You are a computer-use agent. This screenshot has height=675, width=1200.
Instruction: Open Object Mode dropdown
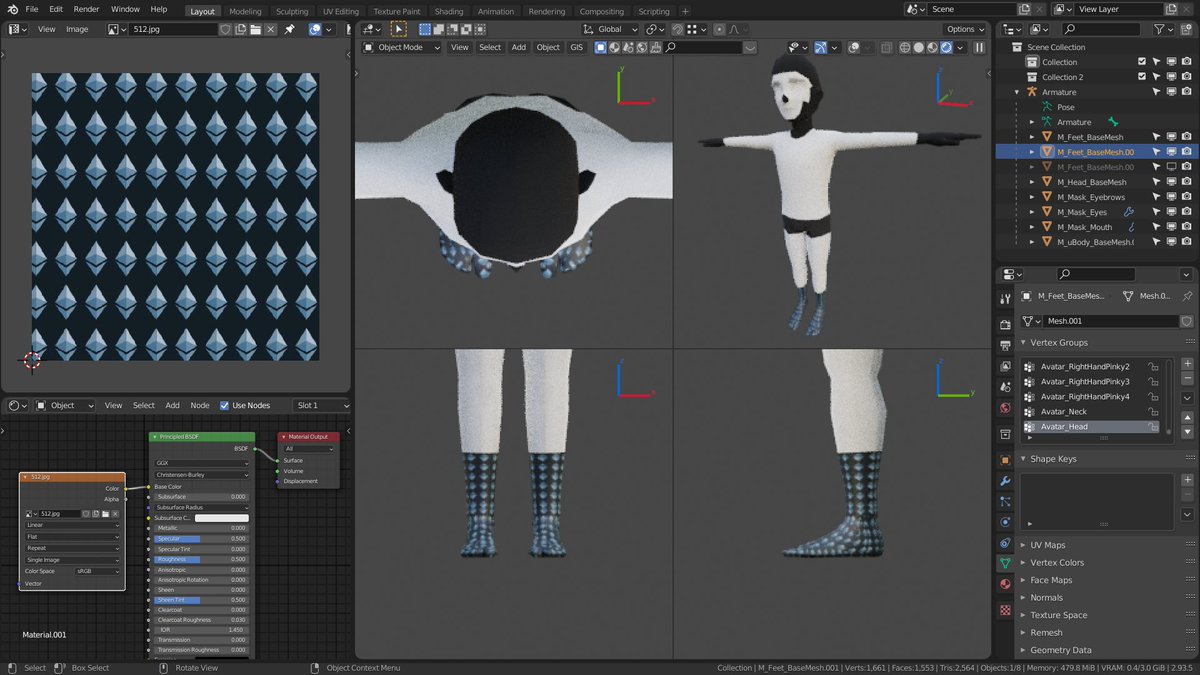(x=402, y=47)
